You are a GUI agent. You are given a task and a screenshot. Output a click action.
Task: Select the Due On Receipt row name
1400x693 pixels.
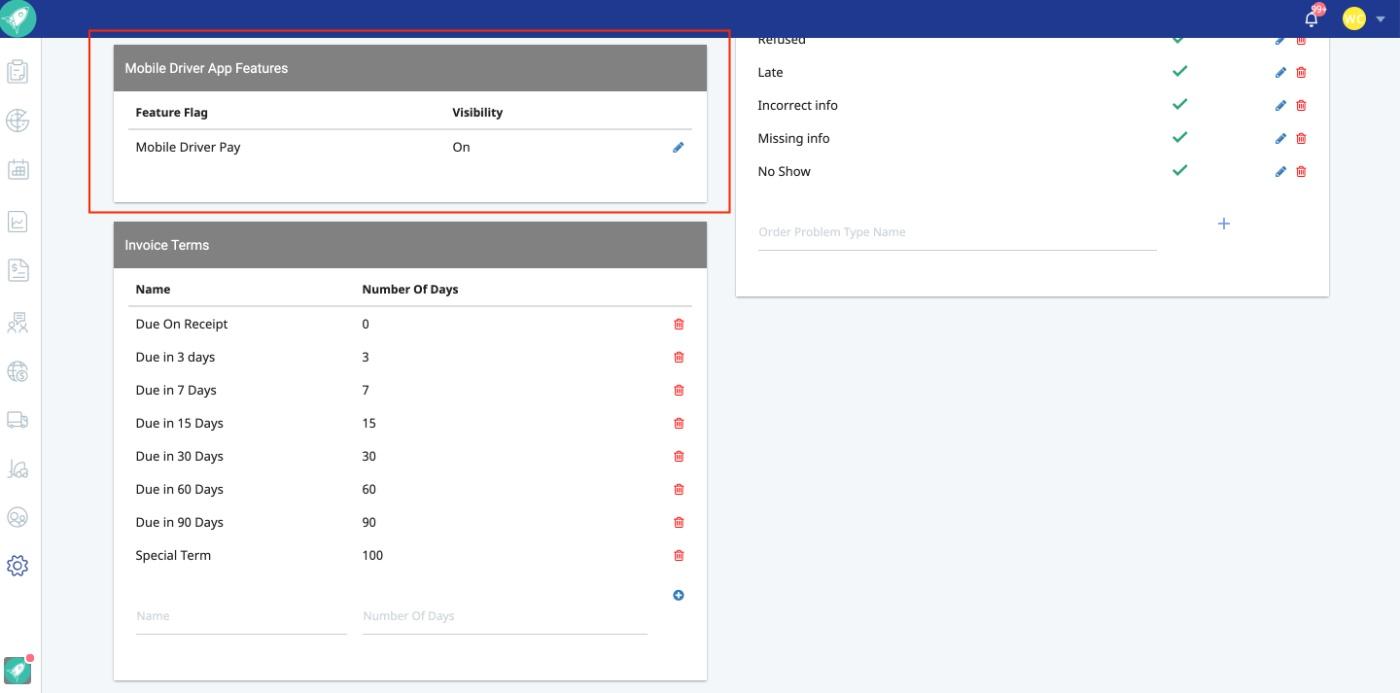point(182,324)
